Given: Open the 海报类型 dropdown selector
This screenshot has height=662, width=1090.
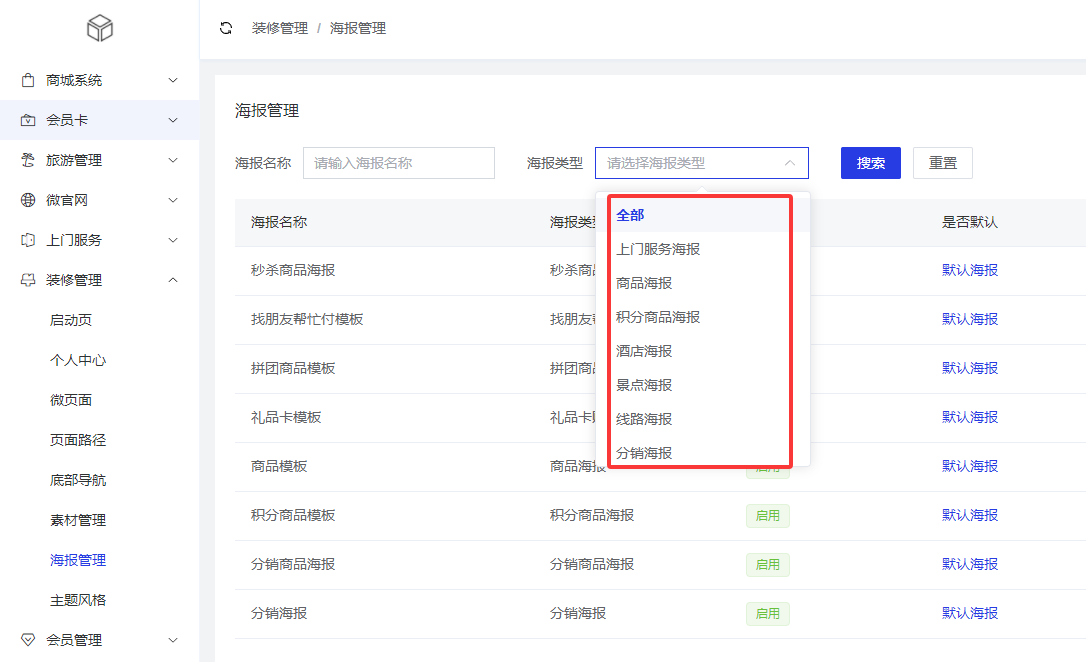Looking at the screenshot, I should 701,163.
